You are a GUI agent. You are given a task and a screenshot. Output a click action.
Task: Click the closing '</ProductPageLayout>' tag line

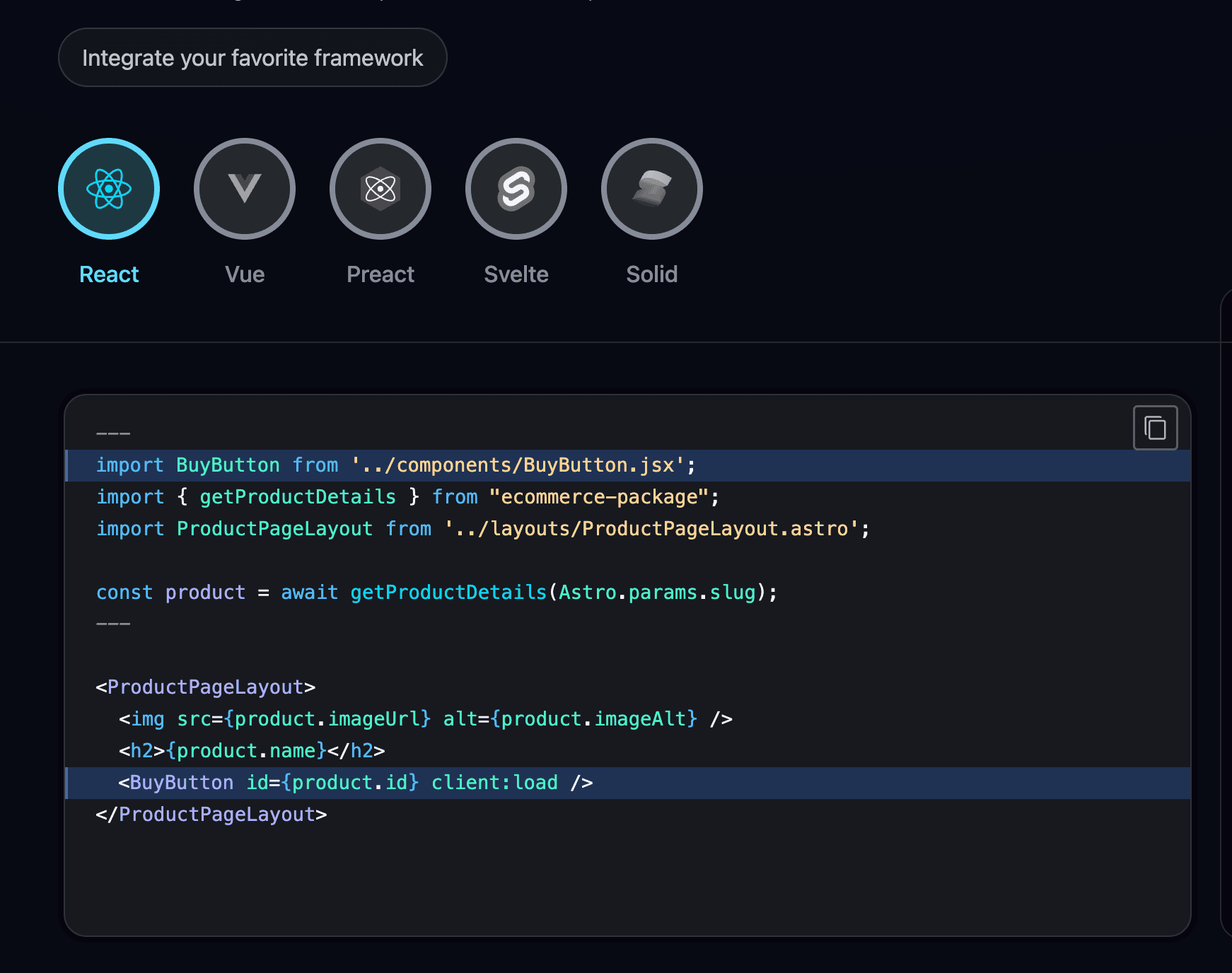click(x=211, y=815)
